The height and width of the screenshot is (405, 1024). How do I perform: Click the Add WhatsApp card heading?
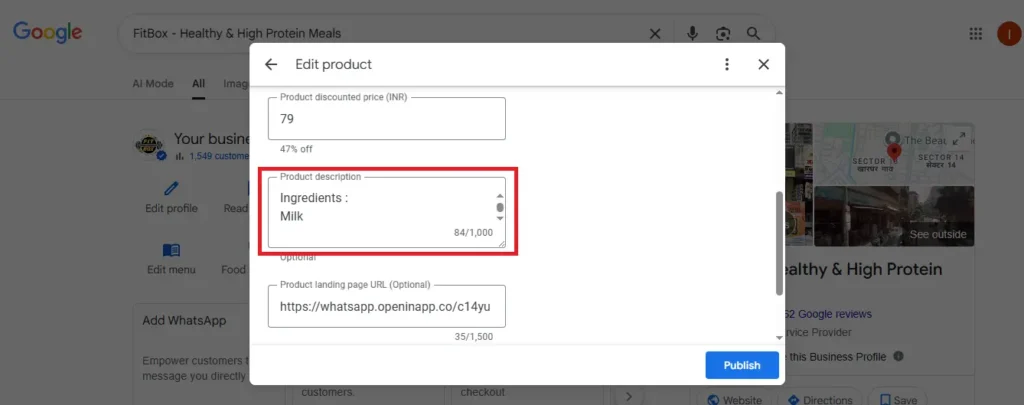click(184, 321)
